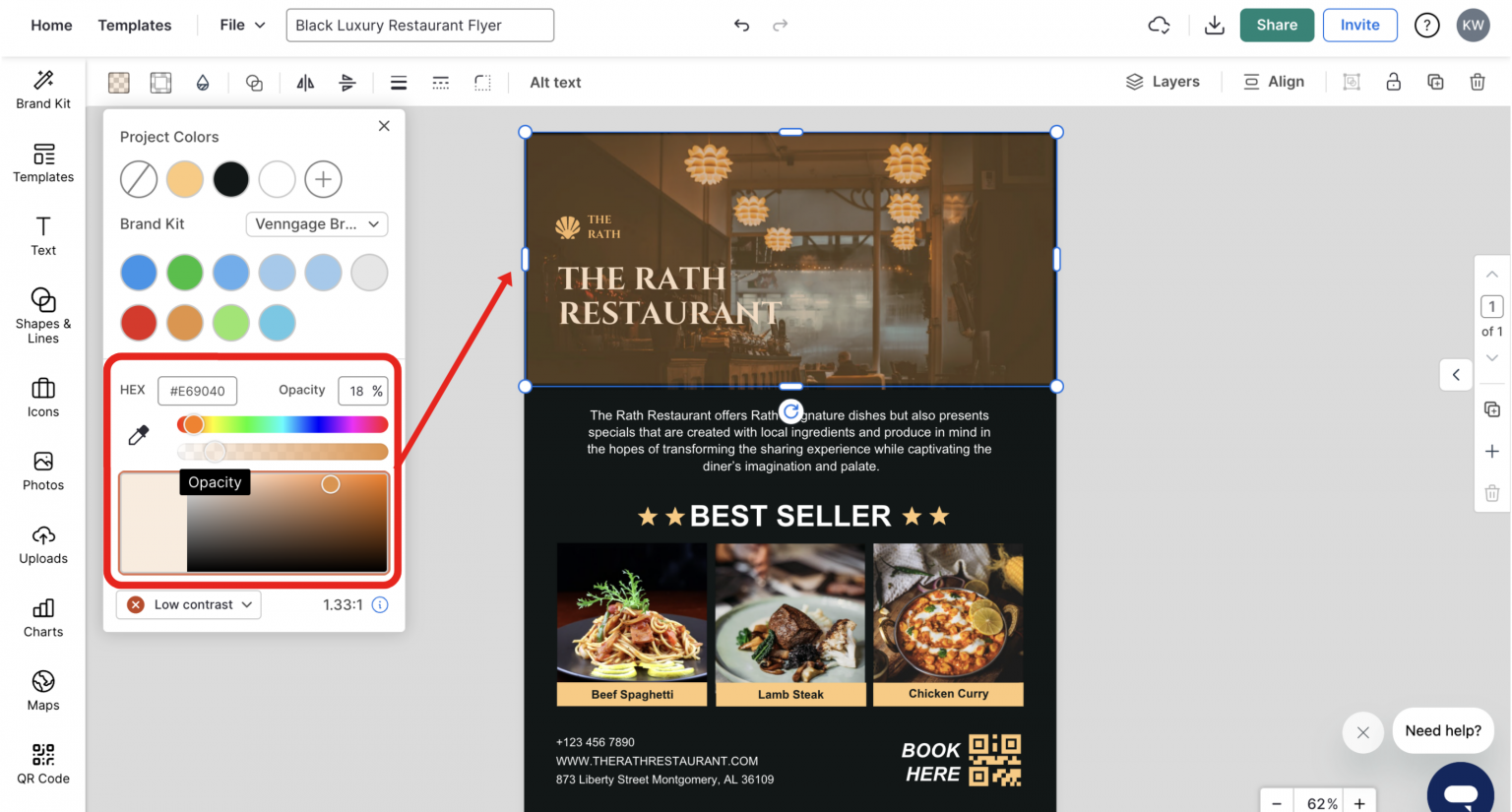Select the black Project Color swatch

click(x=230, y=179)
